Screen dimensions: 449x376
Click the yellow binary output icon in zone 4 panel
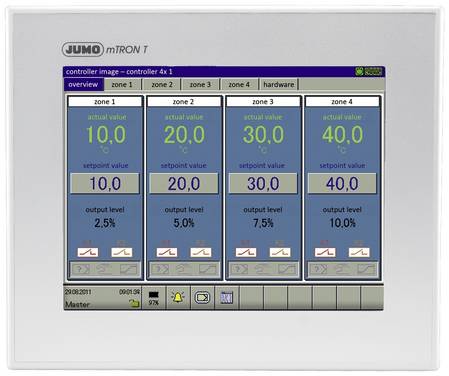click(359, 252)
